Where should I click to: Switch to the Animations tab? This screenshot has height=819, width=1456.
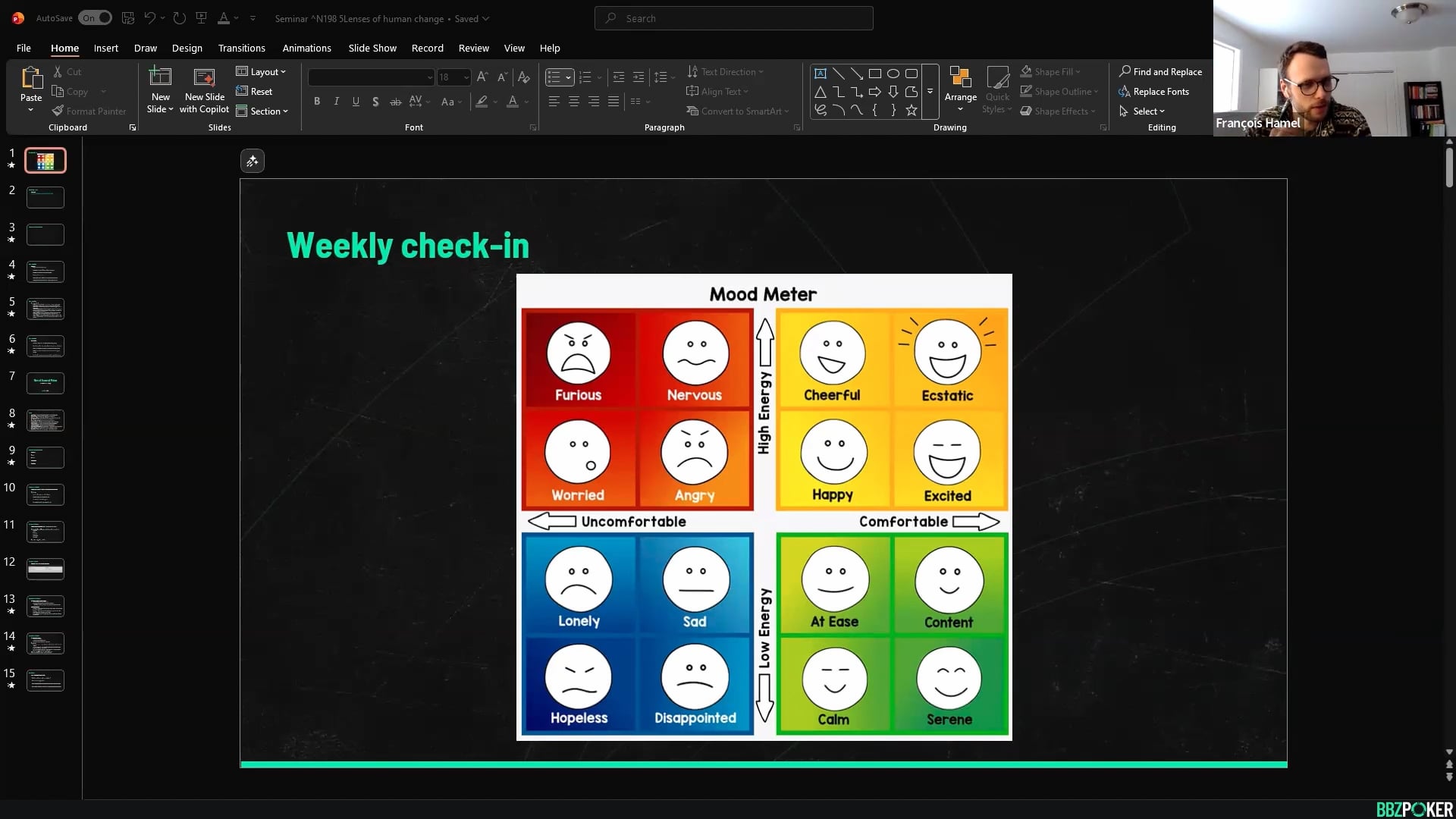[306, 48]
